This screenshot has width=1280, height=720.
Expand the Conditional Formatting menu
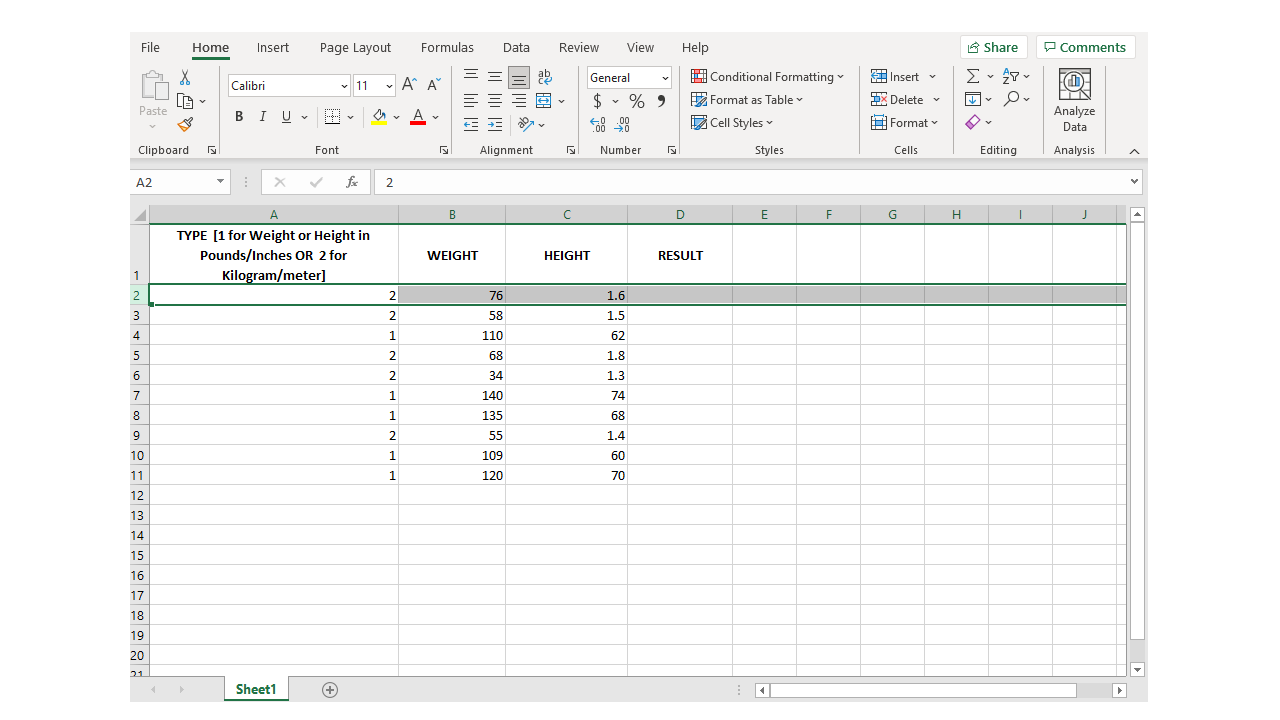767,77
